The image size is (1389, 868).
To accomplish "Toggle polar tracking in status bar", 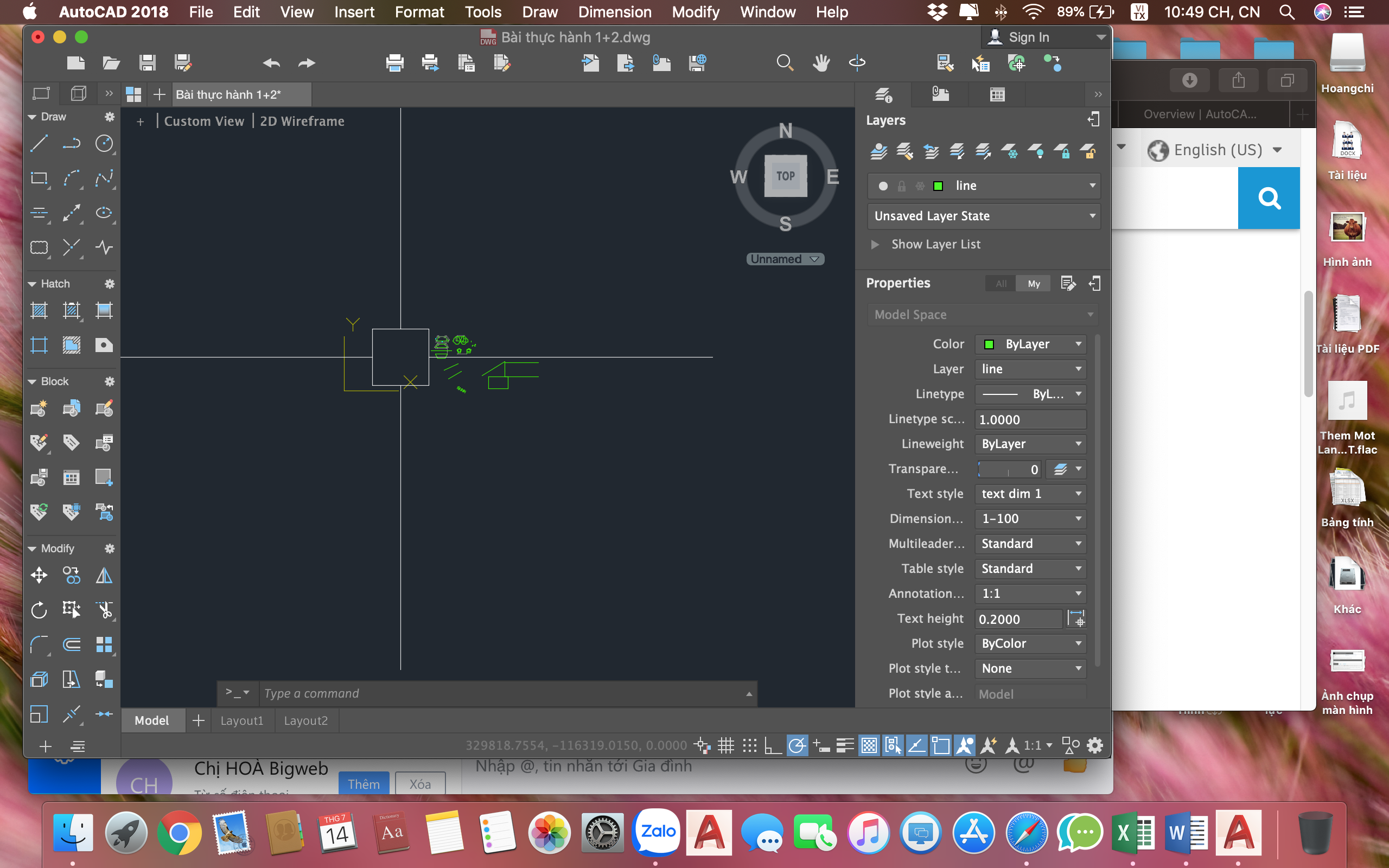I will click(797, 745).
